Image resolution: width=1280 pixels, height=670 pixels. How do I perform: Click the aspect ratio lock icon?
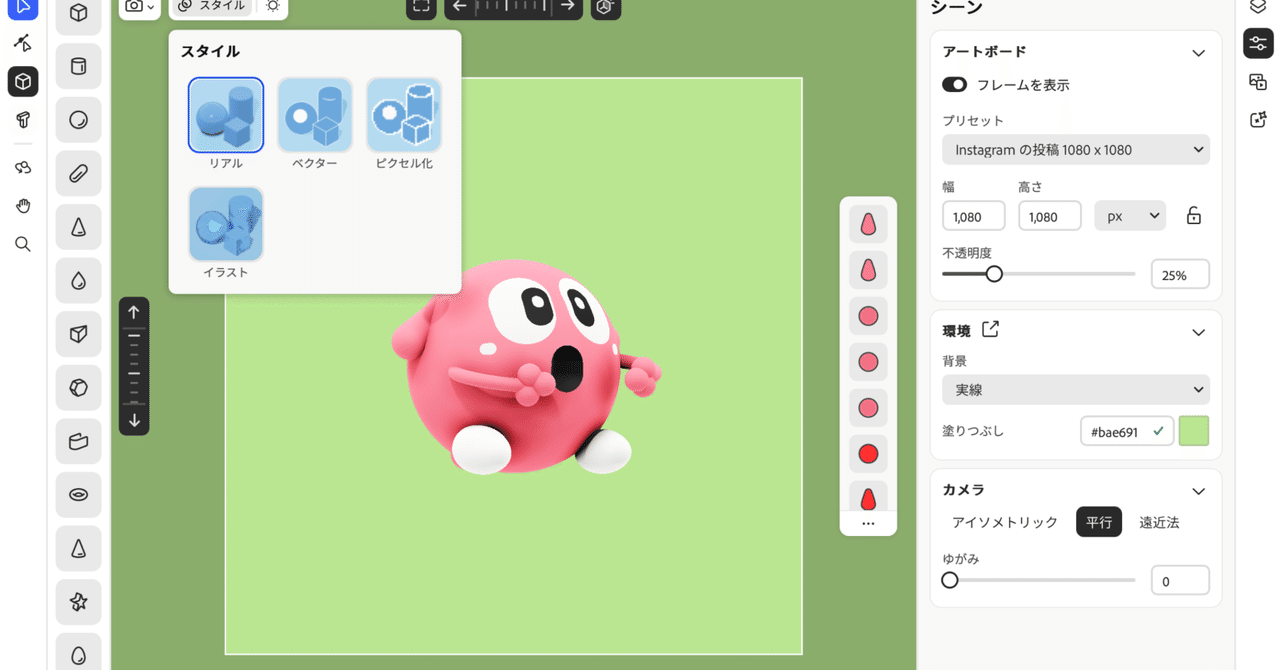point(1193,216)
